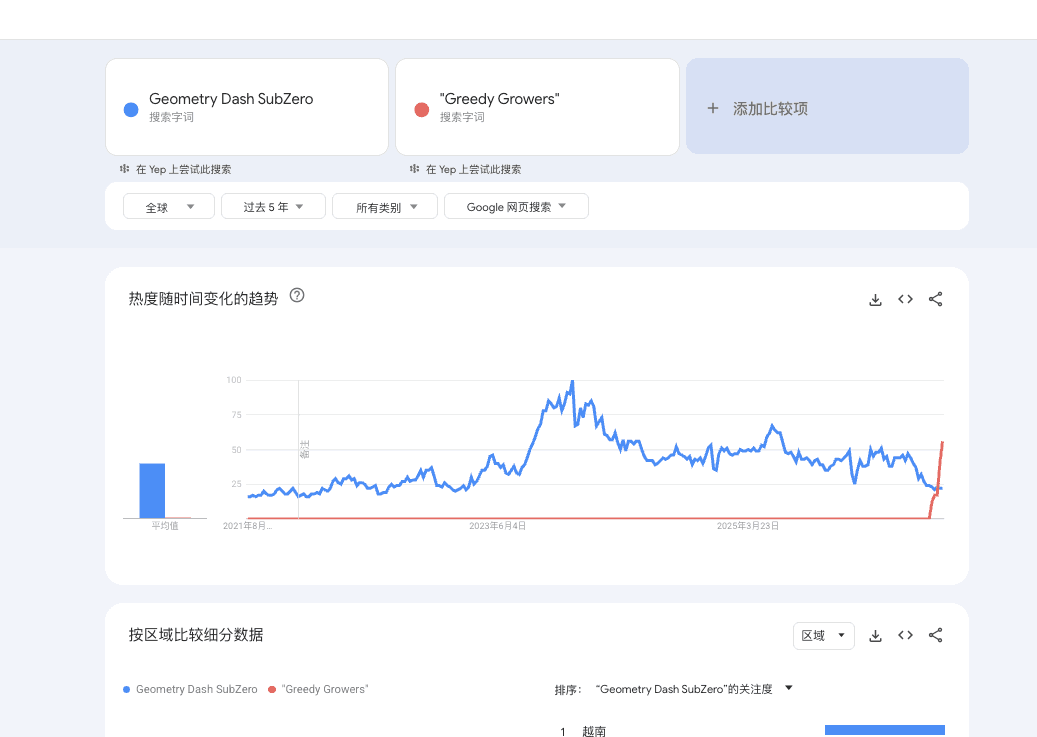This screenshot has height=737, width=1037.
Task: Open embed code for interest over time chart
Action: [x=905, y=299]
